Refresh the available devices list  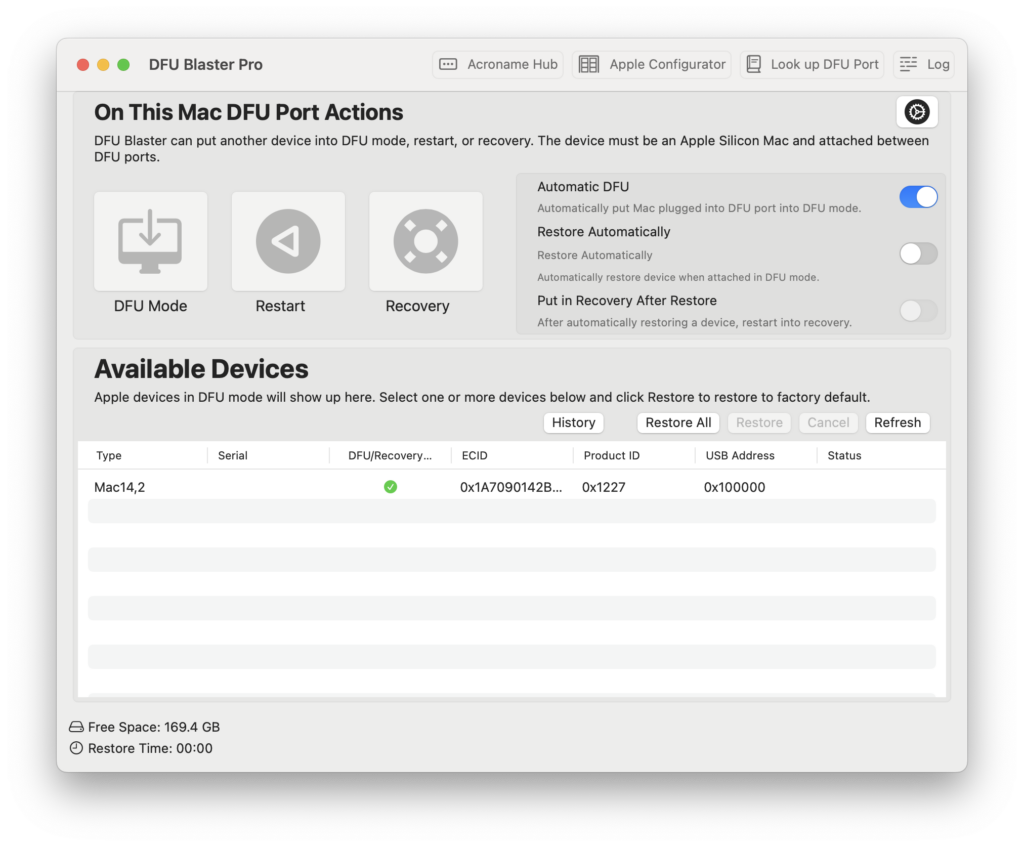click(x=897, y=423)
